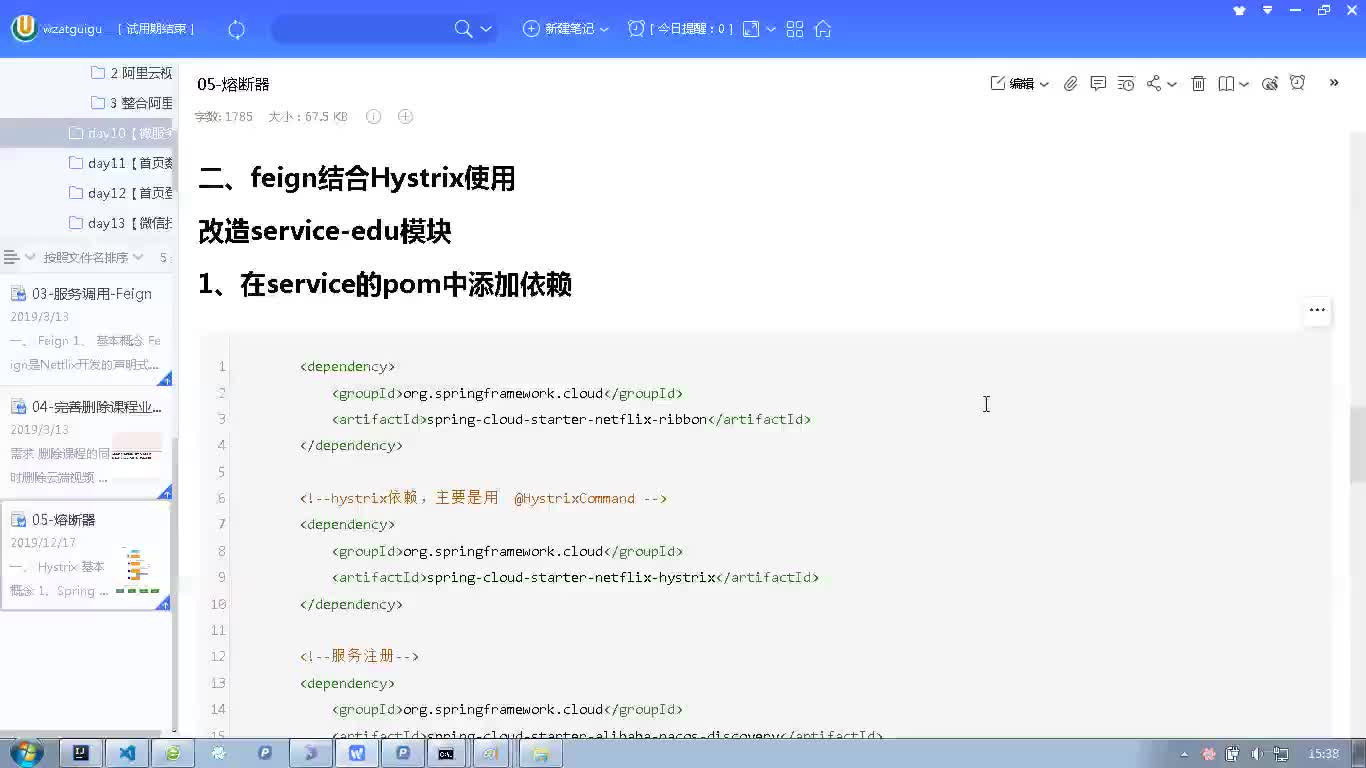Click the 服务注册 comment line
This screenshot has width=1366, height=768.
click(x=359, y=657)
